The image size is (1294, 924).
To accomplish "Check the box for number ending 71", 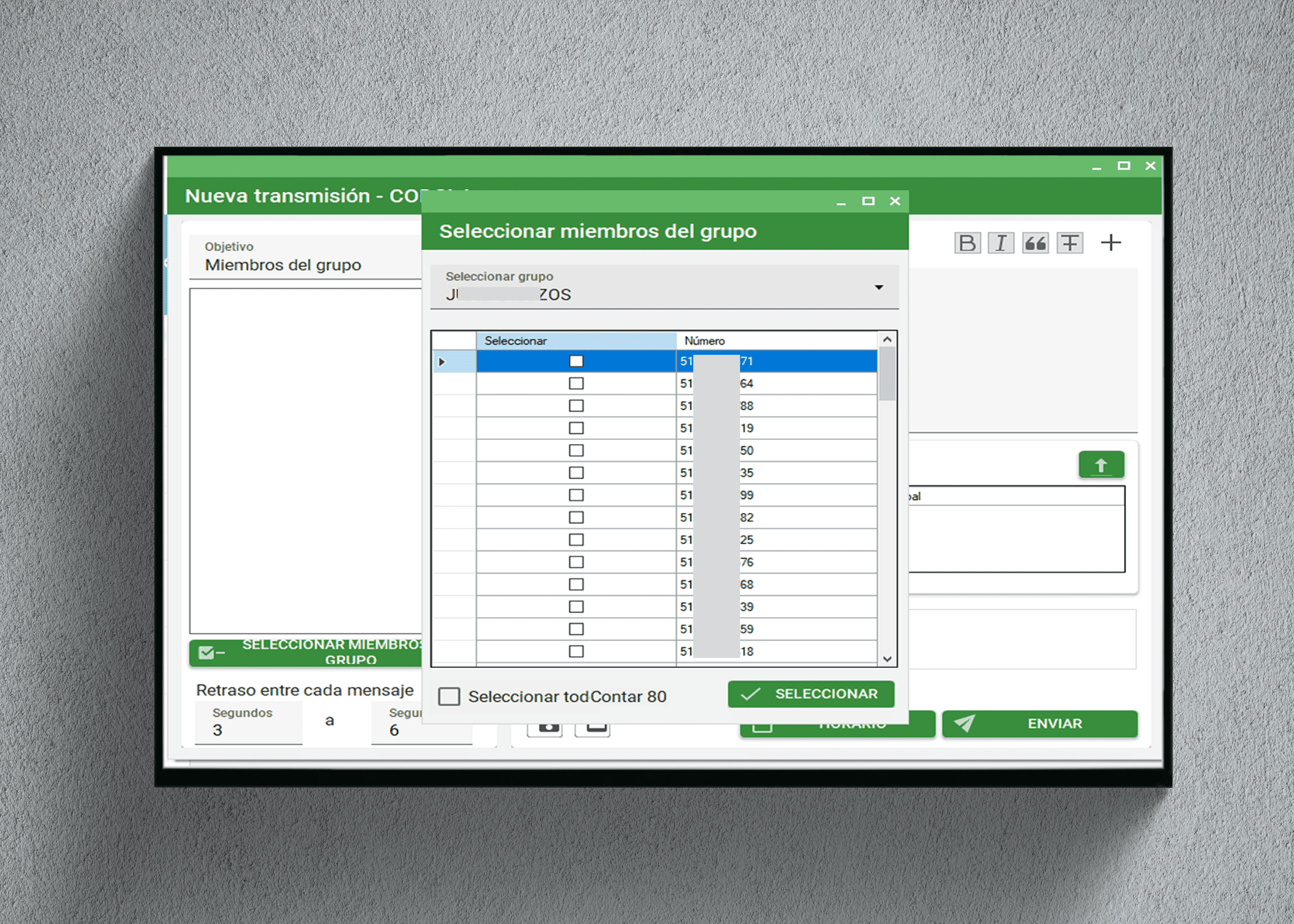I will [x=576, y=361].
